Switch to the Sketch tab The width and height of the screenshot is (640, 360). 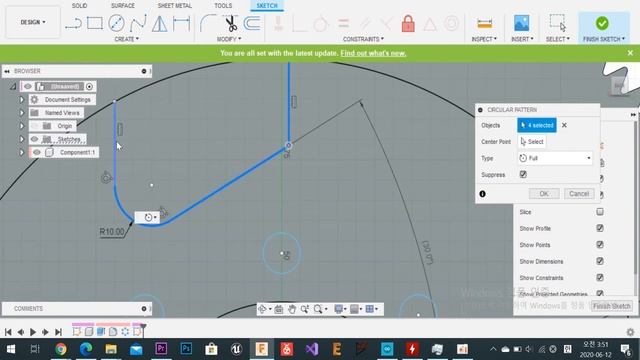click(267, 6)
